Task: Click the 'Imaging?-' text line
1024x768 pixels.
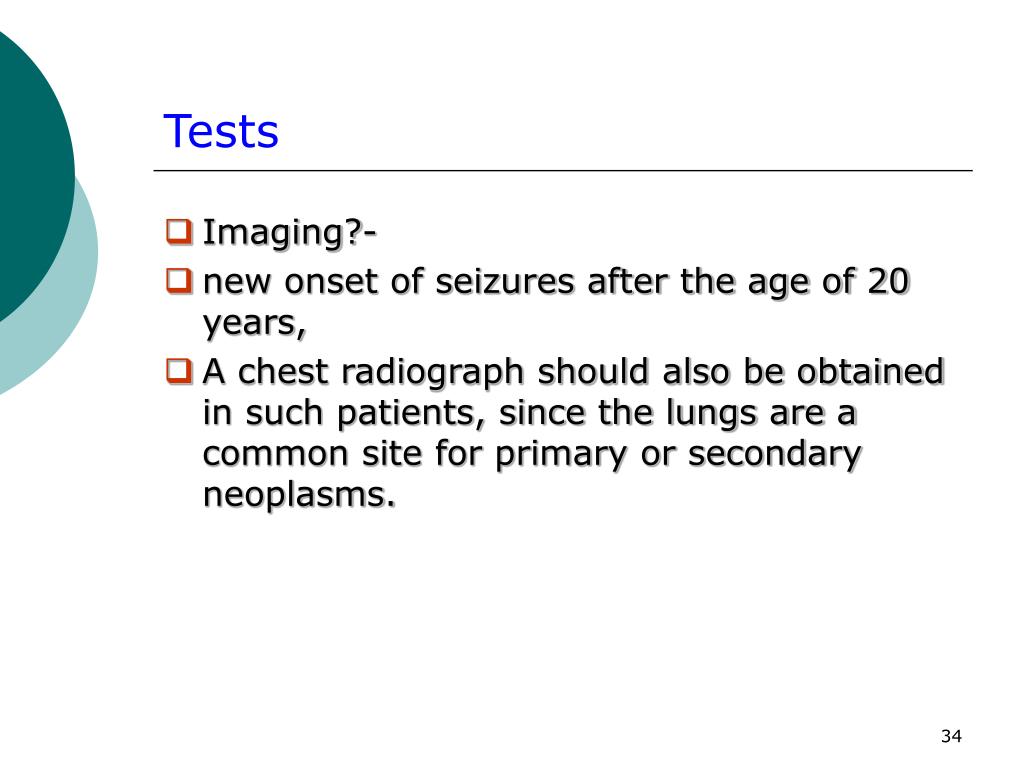Action: tap(290, 233)
